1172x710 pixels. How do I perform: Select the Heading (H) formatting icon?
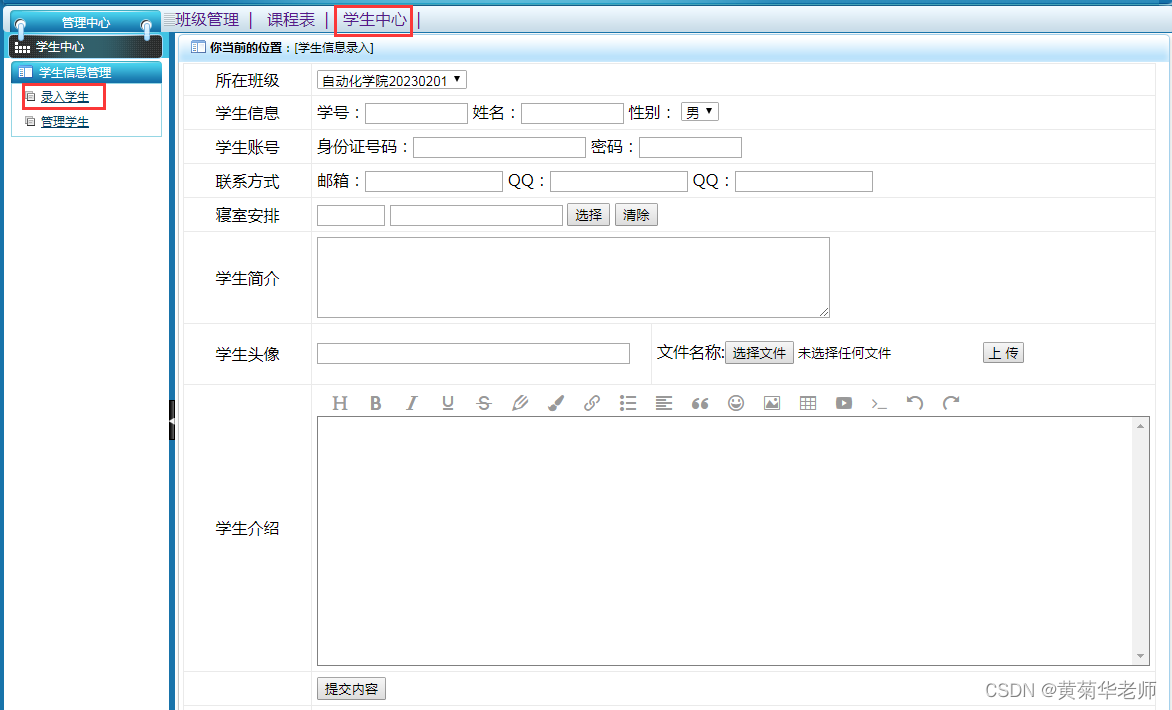(340, 403)
